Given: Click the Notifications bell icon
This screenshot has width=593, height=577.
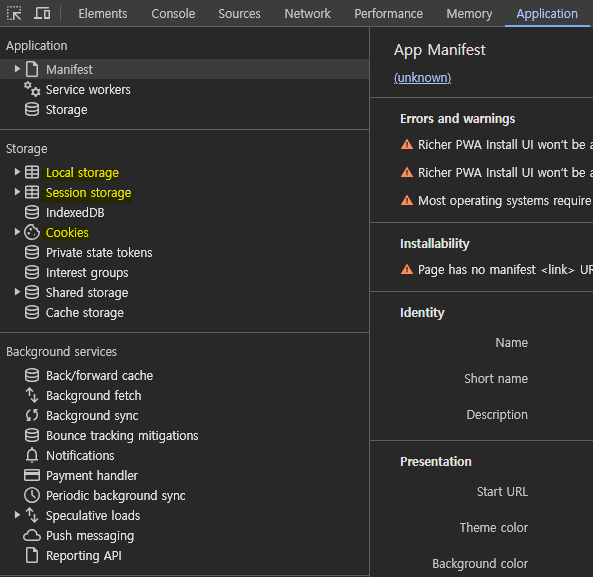Looking at the screenshot, I should (x=32, y=456).
